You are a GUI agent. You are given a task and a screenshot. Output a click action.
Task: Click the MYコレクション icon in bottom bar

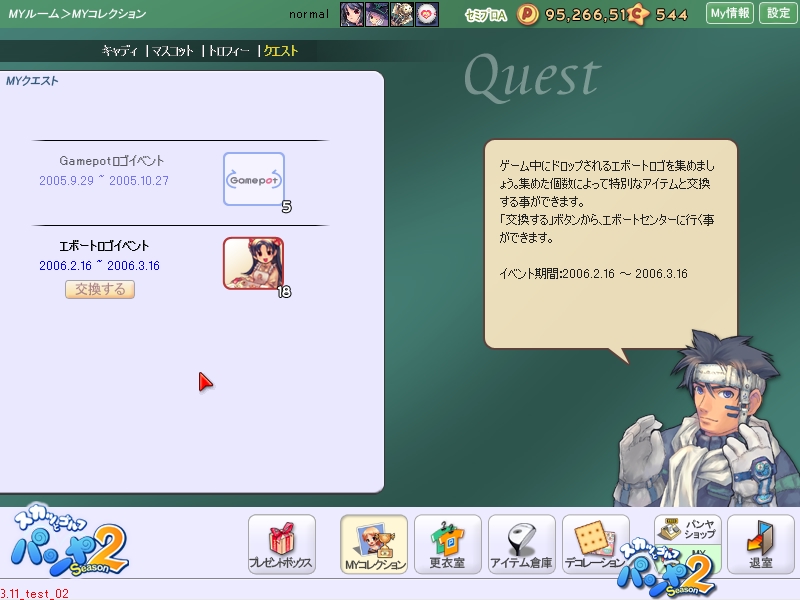click(374, 545)
